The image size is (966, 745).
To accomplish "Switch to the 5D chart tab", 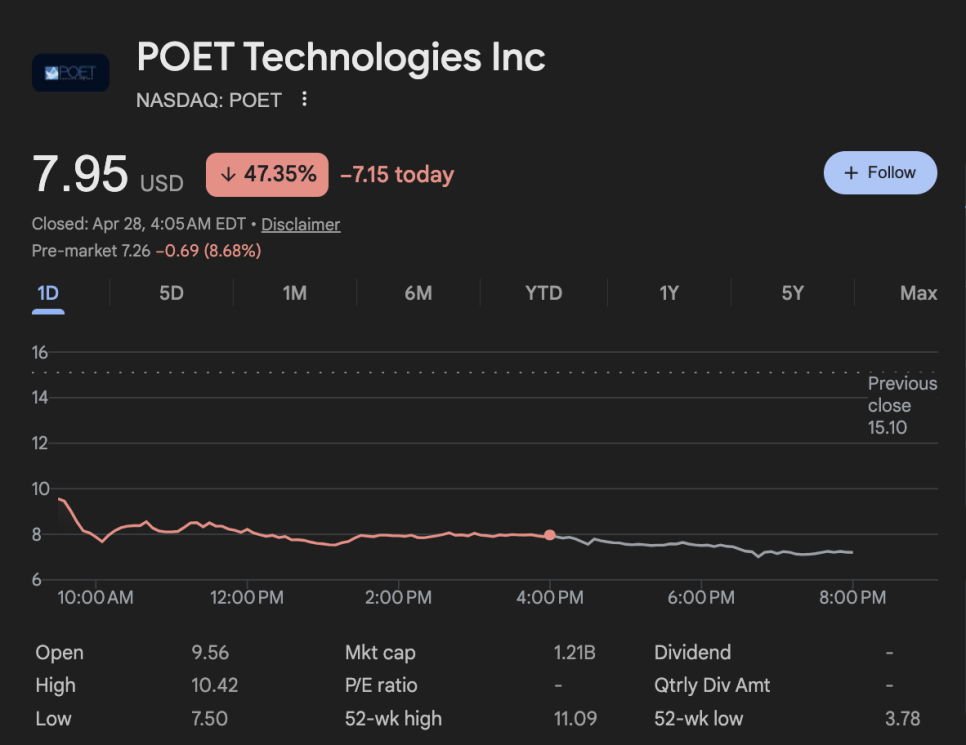I will pos(171,293).
